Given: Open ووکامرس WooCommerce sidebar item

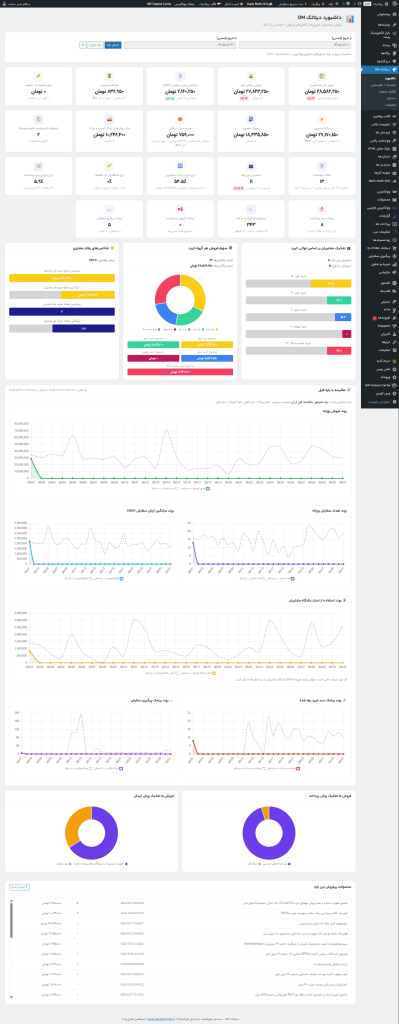Looking at the screenshot, I should point(379,192).
